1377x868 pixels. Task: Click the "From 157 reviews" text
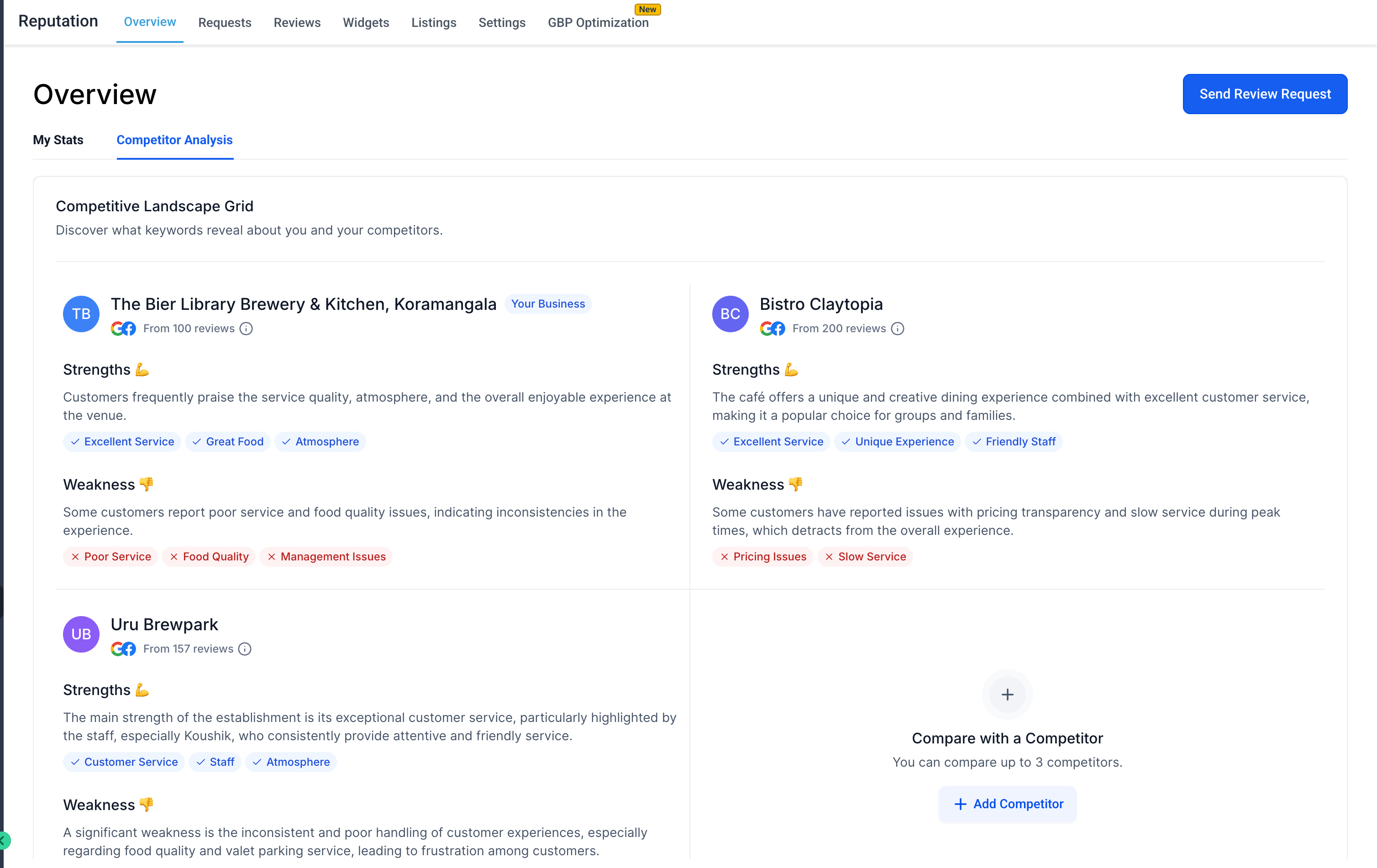pyautogui.click(x=188, y=649)
